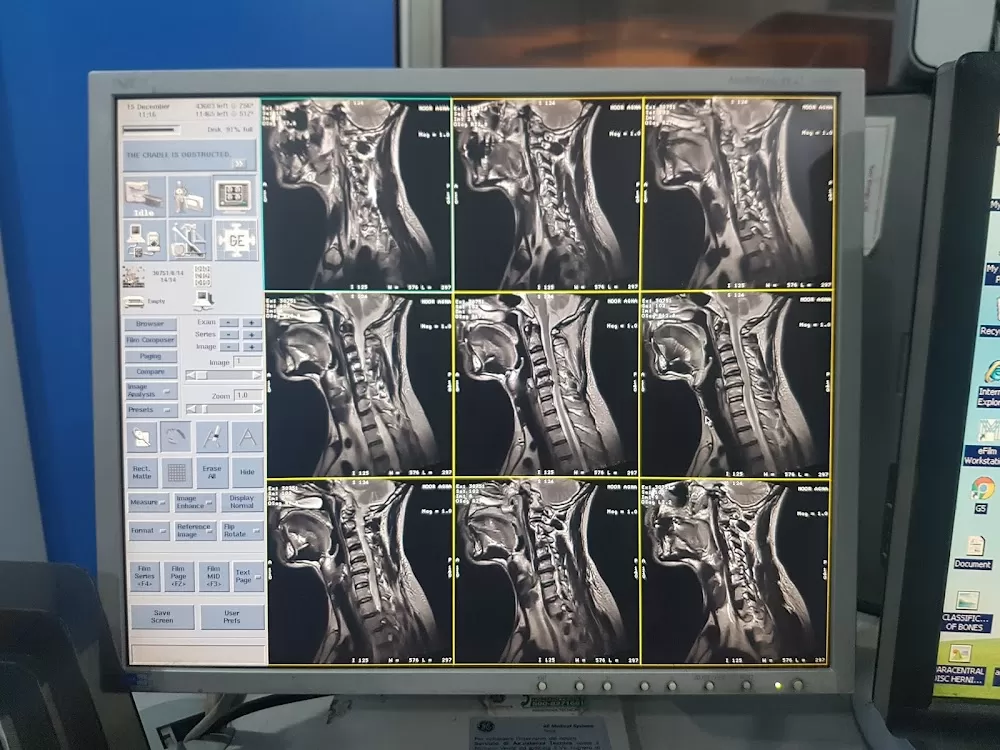Open the Measure dropdown menu
The width and height of the screenshot is (1000, 750).
tap(148, 502)
